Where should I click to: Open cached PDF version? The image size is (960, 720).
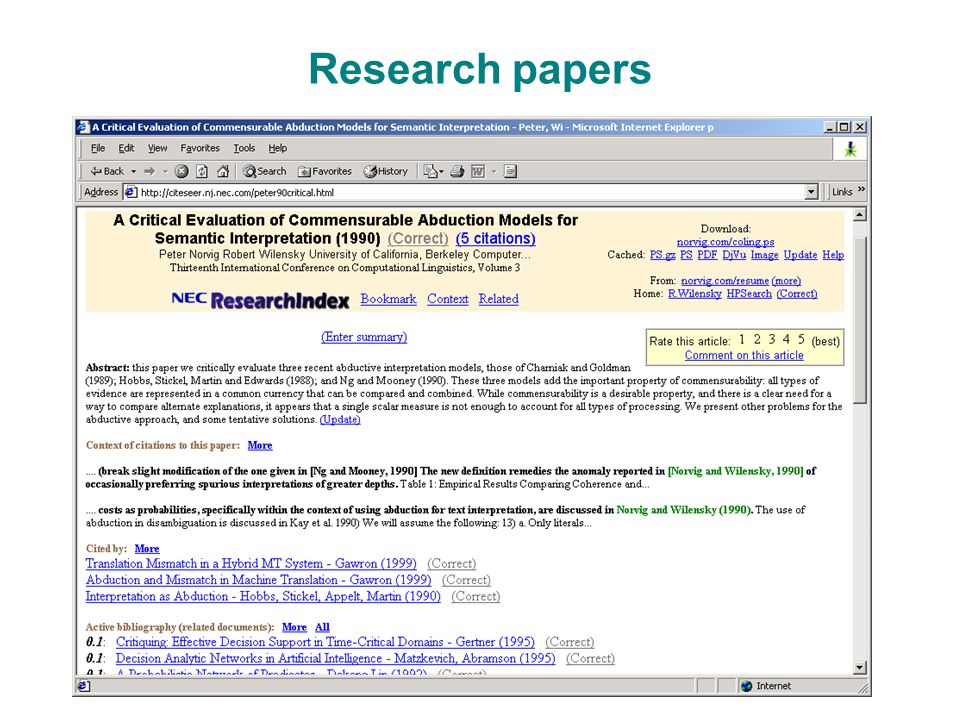707,255
